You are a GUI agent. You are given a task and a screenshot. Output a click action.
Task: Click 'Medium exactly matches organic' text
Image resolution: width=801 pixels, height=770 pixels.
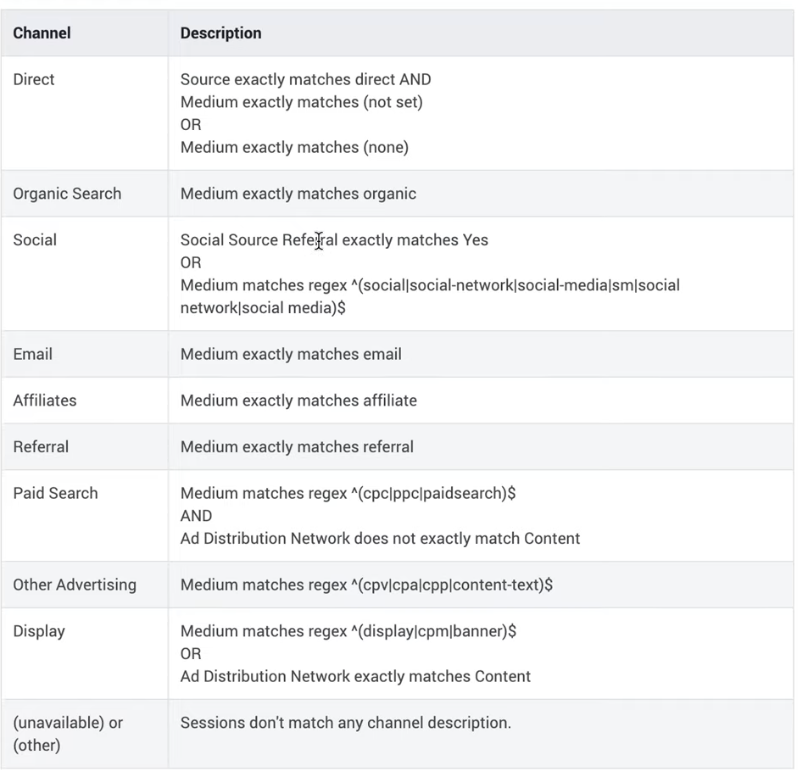point(298,194)
